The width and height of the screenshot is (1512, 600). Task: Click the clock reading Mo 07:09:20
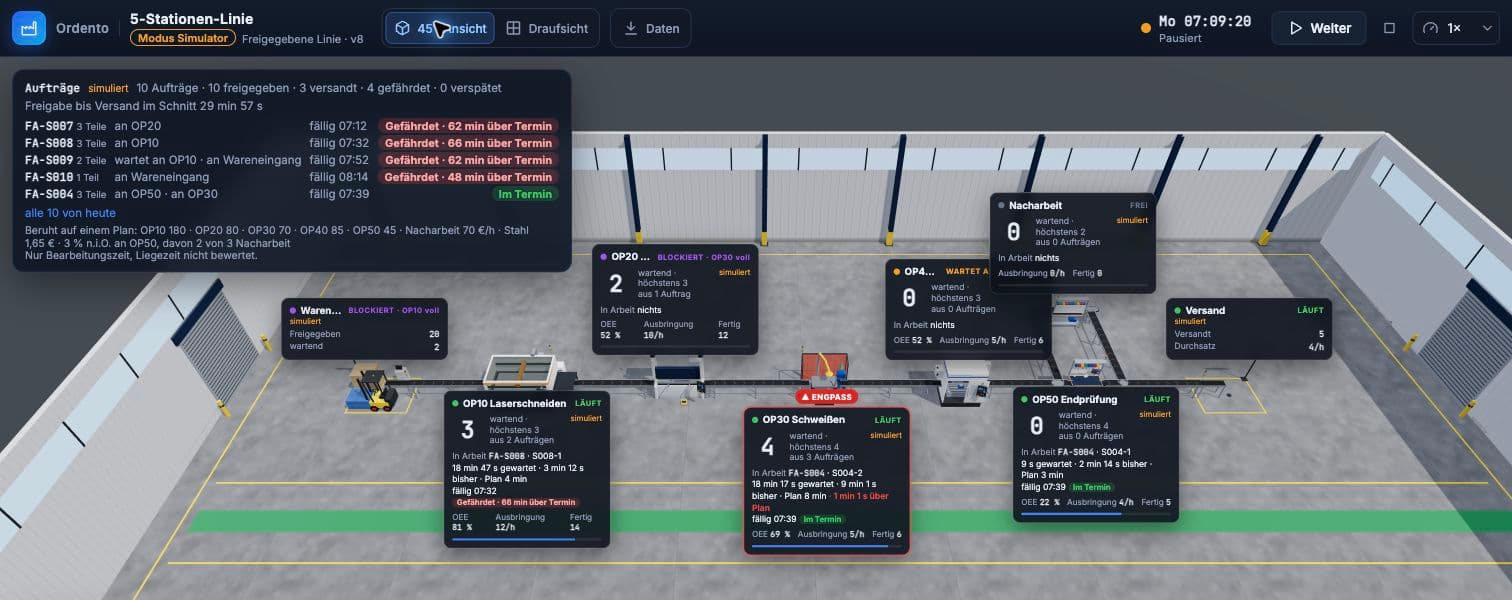1205,21
